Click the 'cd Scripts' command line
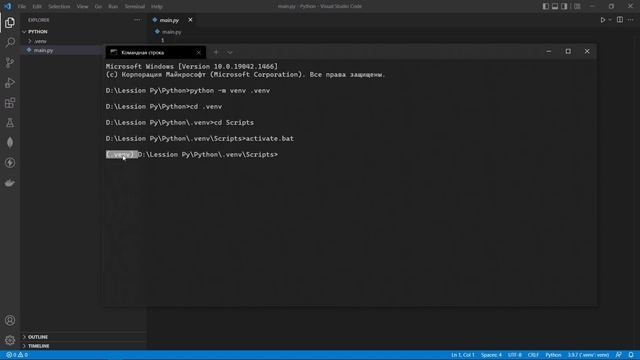Image resolution: width=640 pixels, height=360 pixels. [x=180, y=122]
